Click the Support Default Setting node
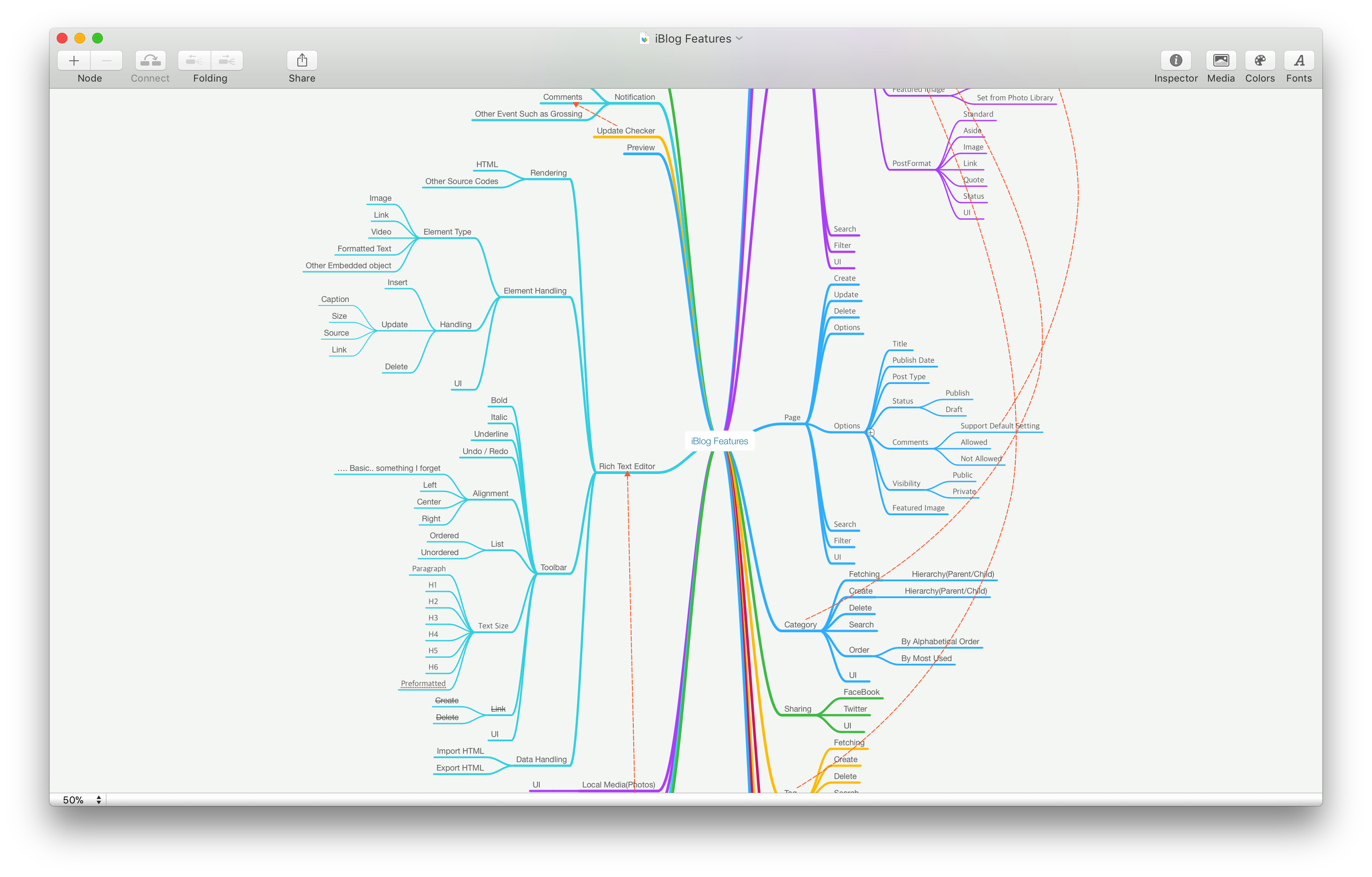Image resolution: width=1372 pixels, height=877 pixels. coord(1000,426)
